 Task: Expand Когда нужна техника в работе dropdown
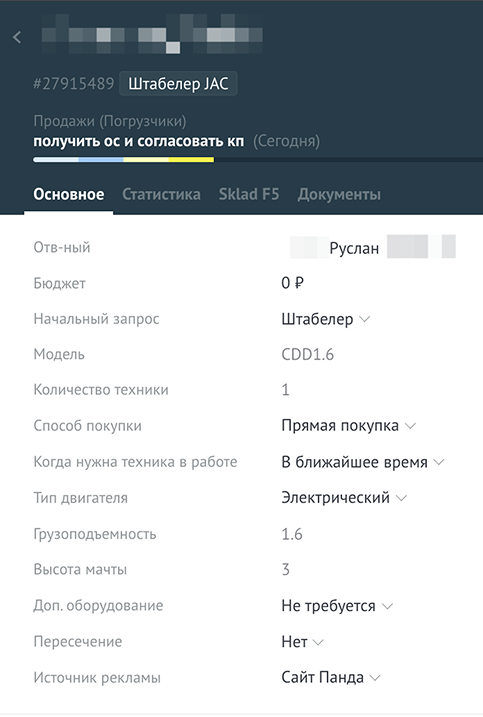tap(363, 462)
